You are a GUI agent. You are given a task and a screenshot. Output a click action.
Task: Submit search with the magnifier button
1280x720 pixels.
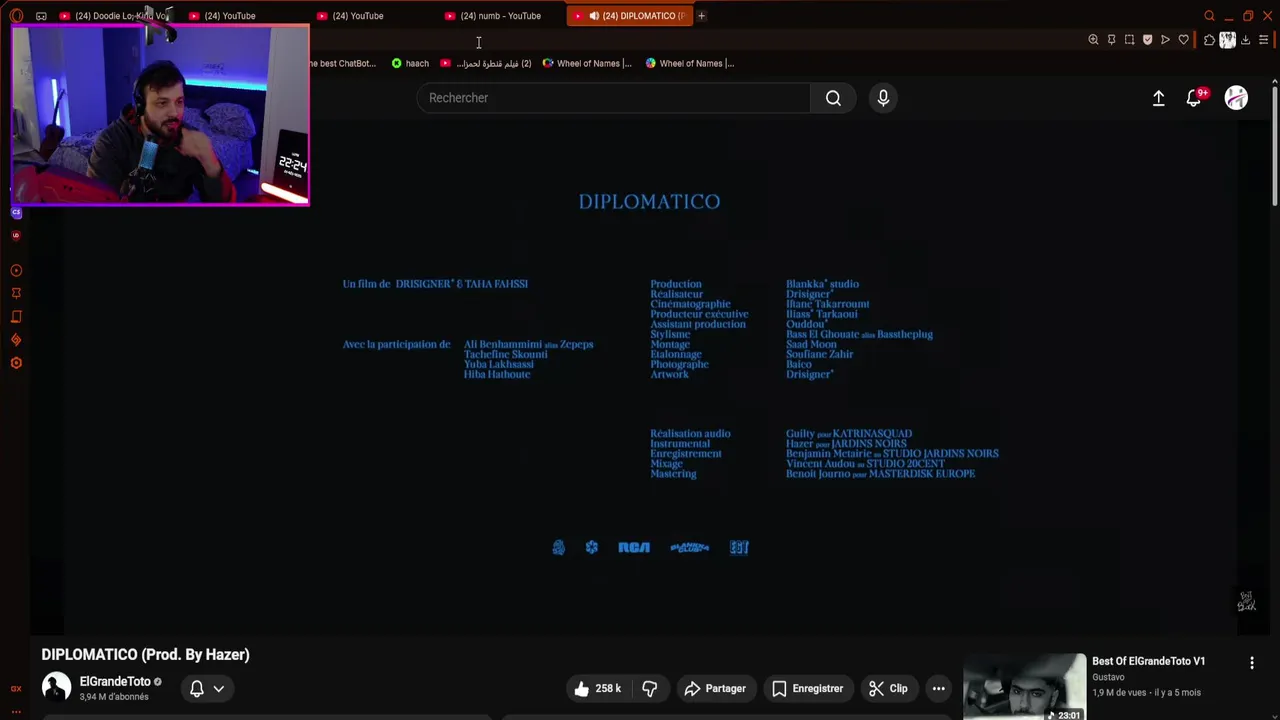tap(833, 98)
